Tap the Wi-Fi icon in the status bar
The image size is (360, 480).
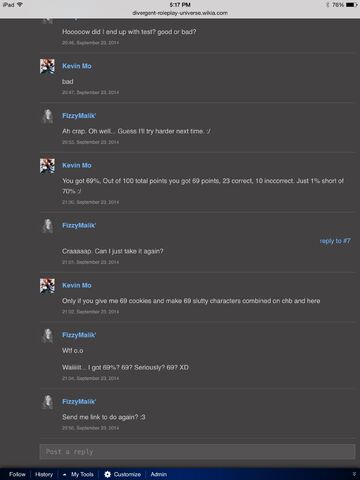click(20, 5)
